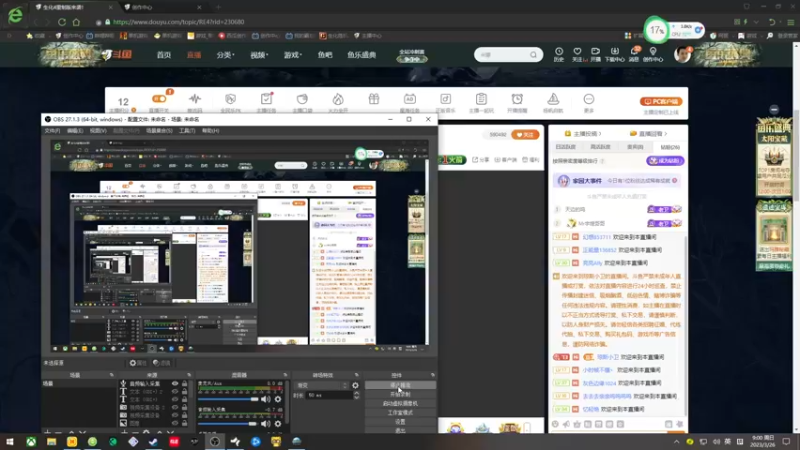Mute the 麦克风/Aux speaker icon in mixer
This screenshot has width=800, height=450.
(266, 399)
